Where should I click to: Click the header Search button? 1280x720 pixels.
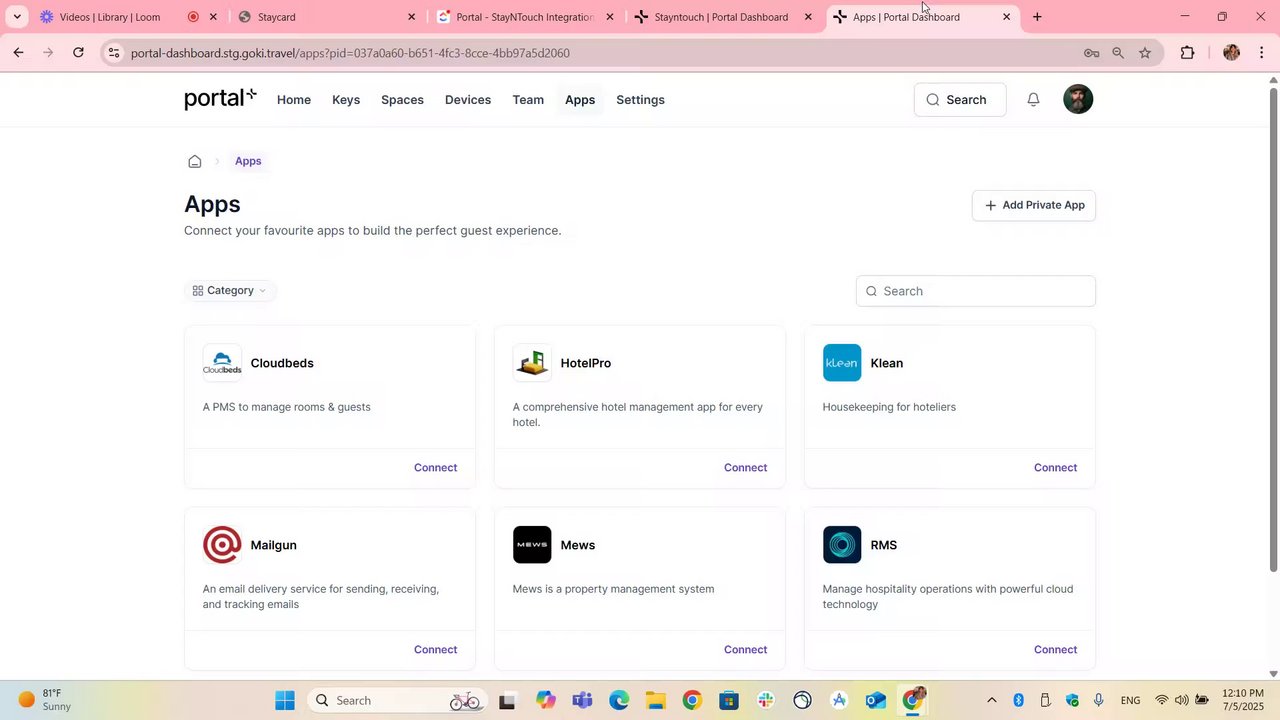pos(960,99)
